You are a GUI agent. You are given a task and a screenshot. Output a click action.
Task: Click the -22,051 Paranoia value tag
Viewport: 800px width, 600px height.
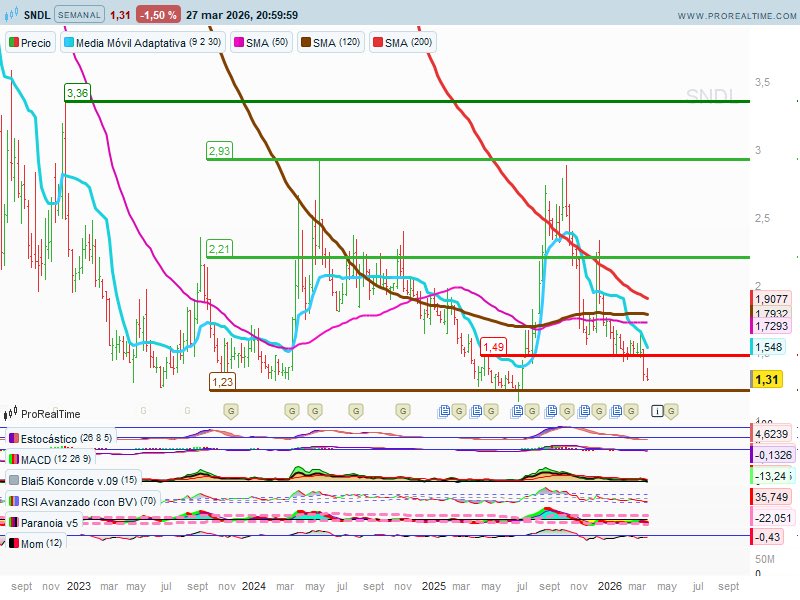[772, 518]
